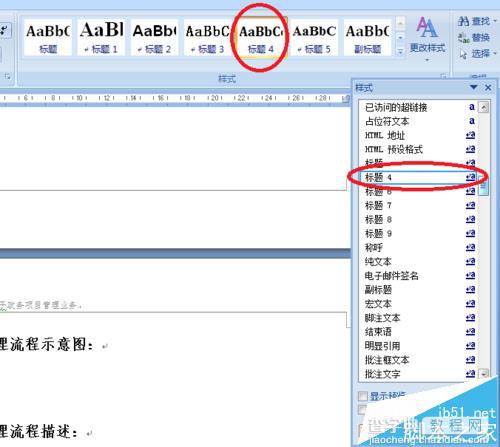Apply the 标题 3 gallery style
The height and width of the screenshot is (447, 500).
[207, 37]
